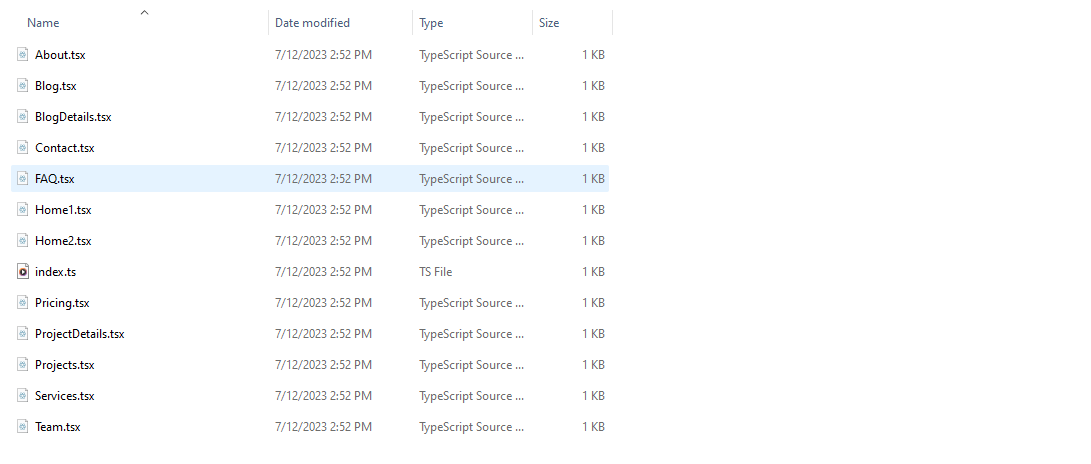
Task: Click the Team.tsx file icon
Action: (x=23, y=426)
